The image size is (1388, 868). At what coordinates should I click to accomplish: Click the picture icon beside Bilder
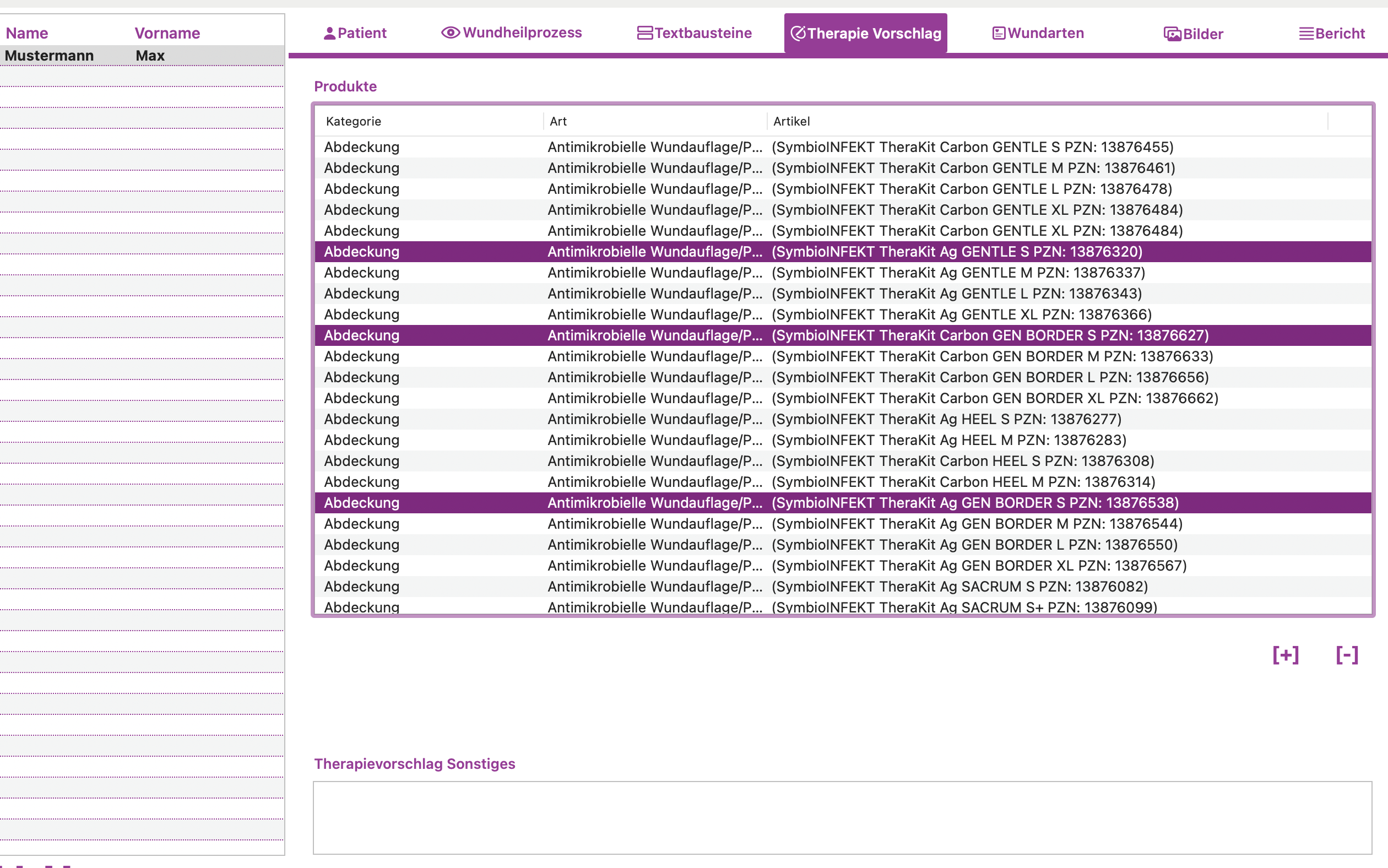click(x=1172, y=33)
